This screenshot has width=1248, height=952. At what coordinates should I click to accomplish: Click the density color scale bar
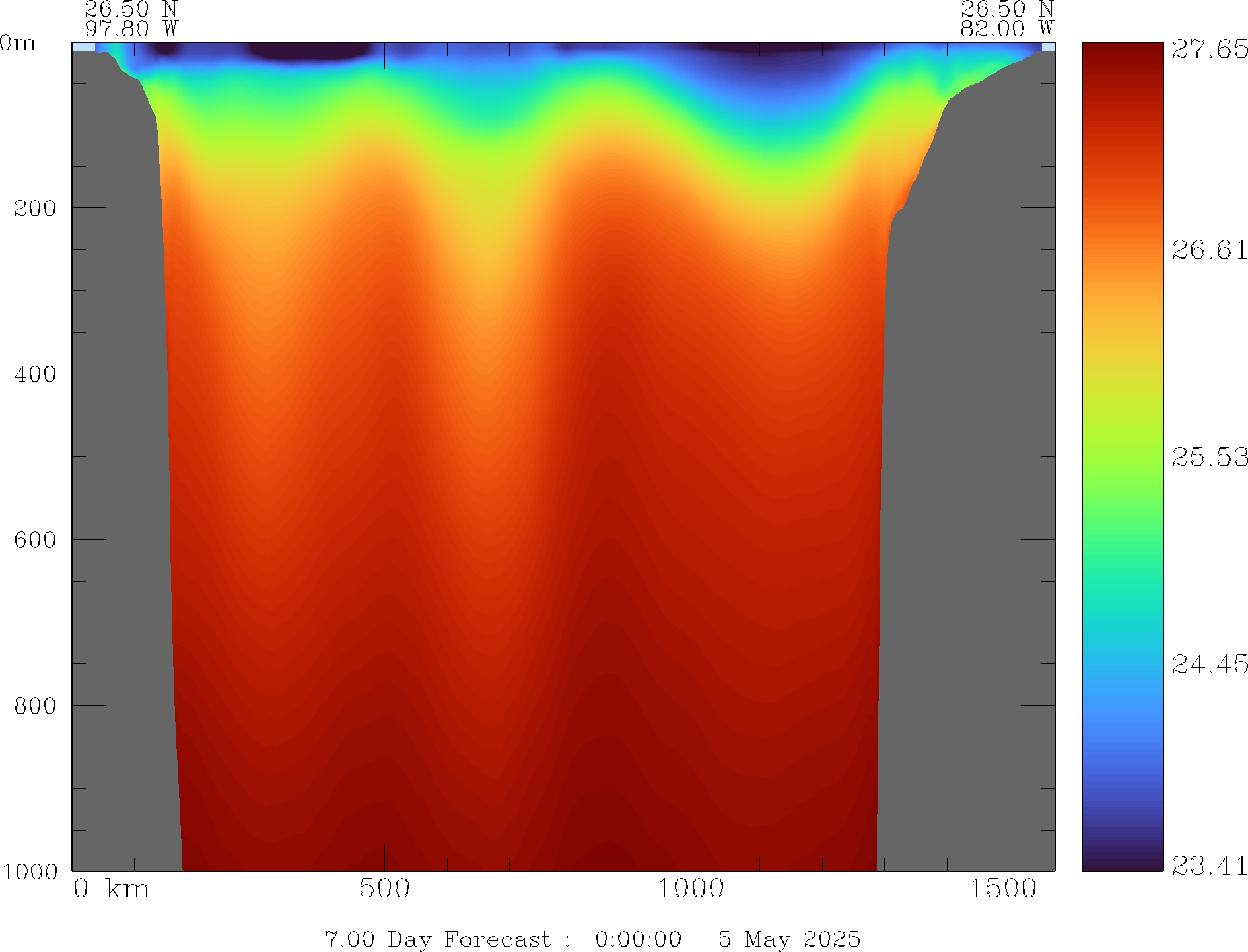click(x=1122, y=457)
